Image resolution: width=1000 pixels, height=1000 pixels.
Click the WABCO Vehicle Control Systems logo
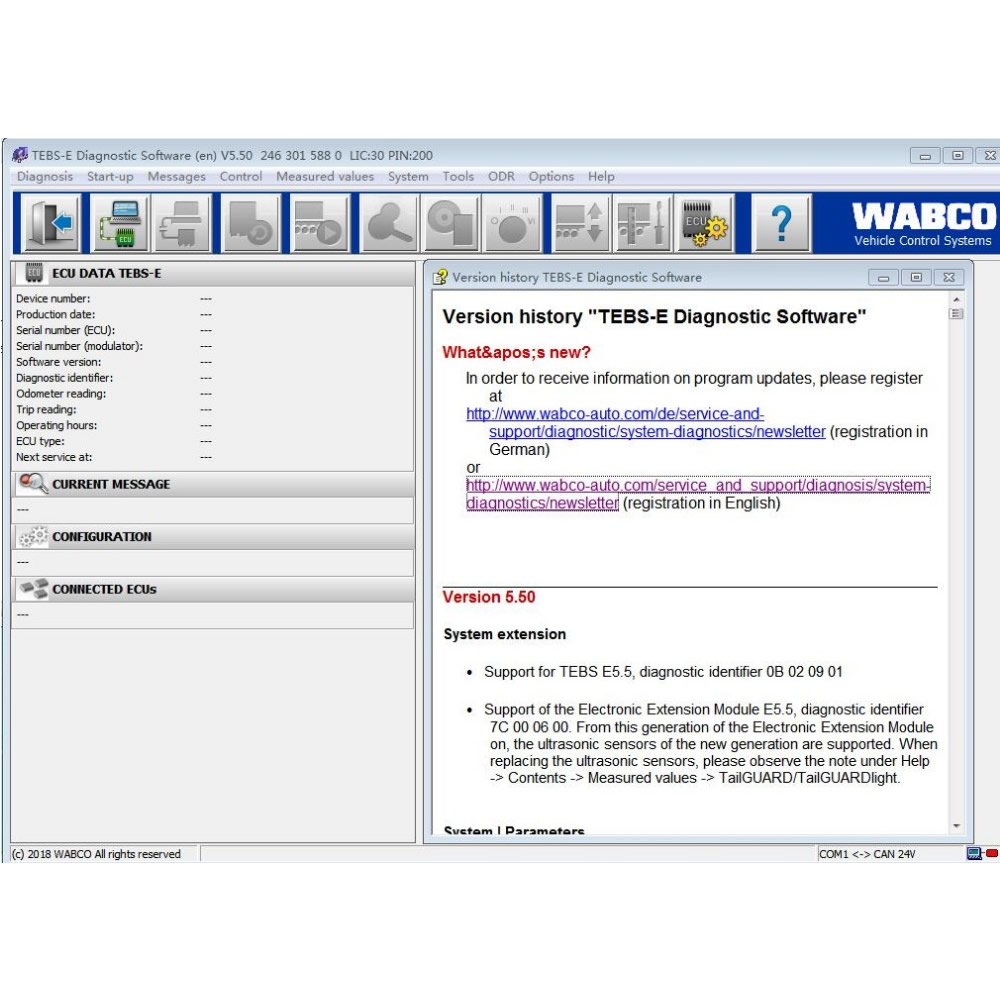coord(923,223)
